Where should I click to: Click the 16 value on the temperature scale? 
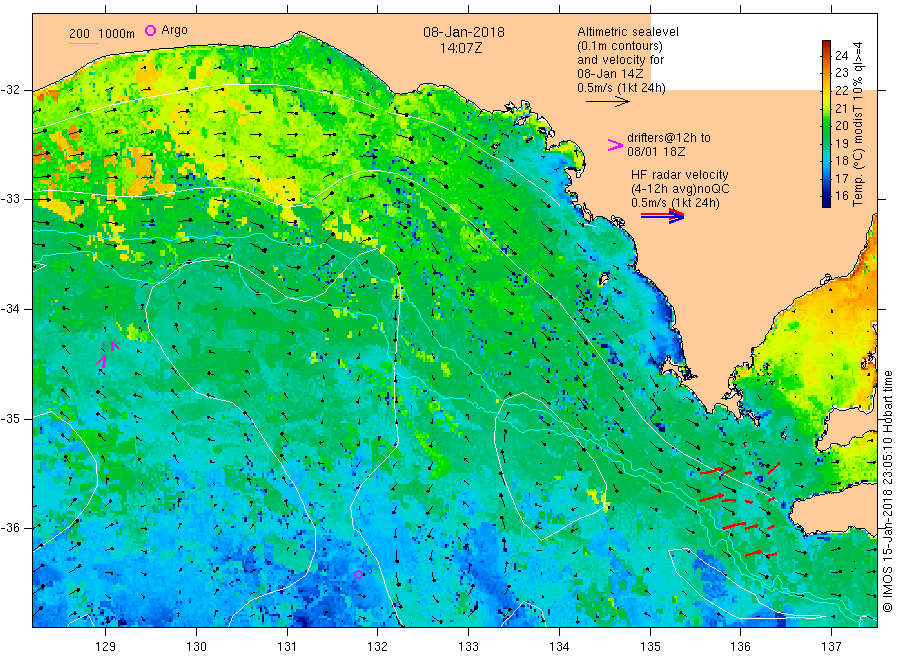click(x=841, y=196)
